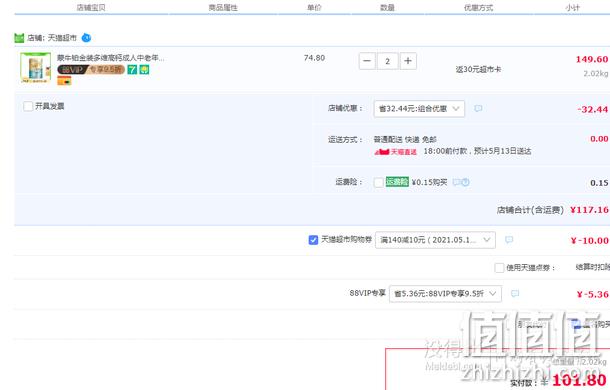Expand the 省32.44元 组合优惠 dropdown
The width and height of the screenshot is (610, 390).
(x=419, y=109)
